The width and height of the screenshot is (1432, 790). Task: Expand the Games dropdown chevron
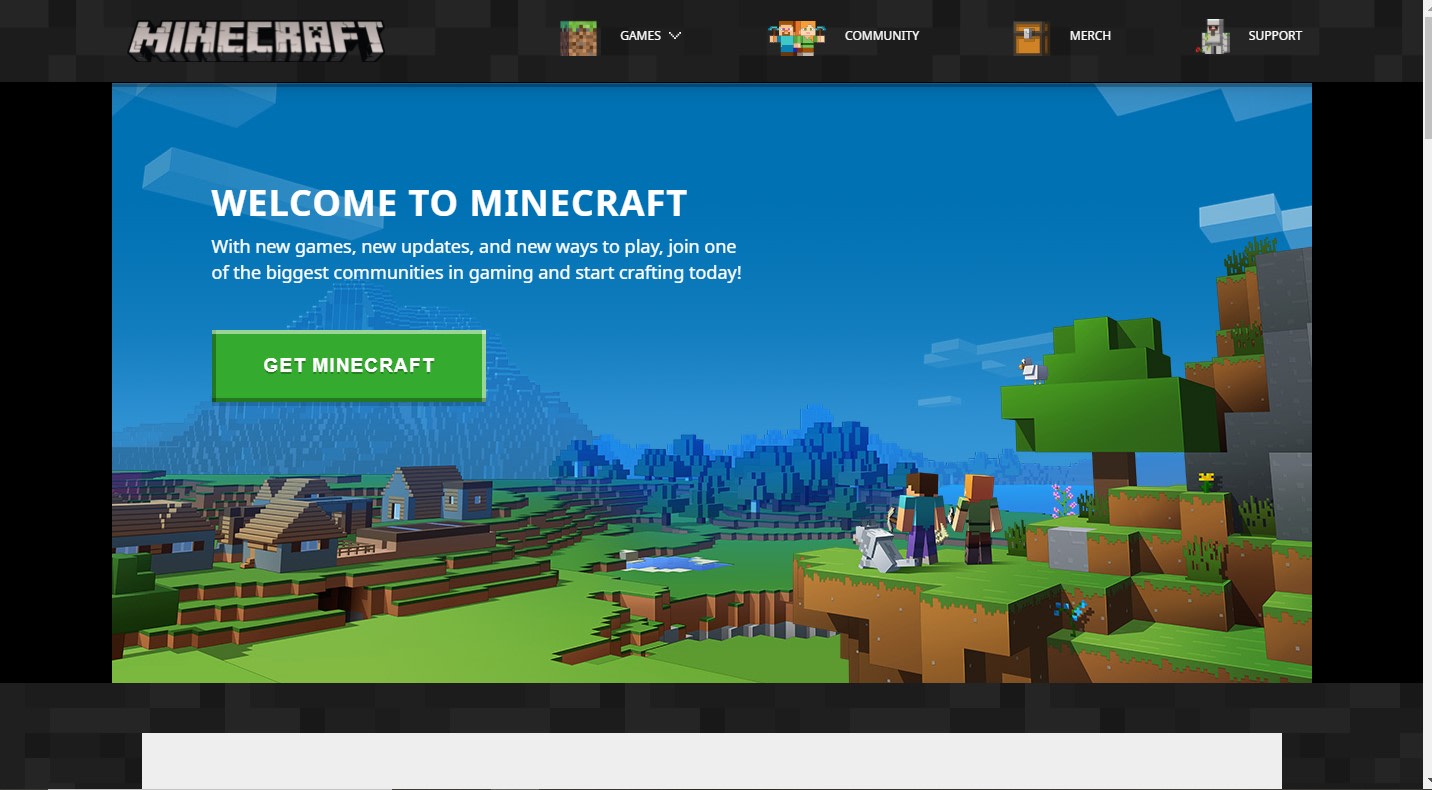click(x=675, y=35)
